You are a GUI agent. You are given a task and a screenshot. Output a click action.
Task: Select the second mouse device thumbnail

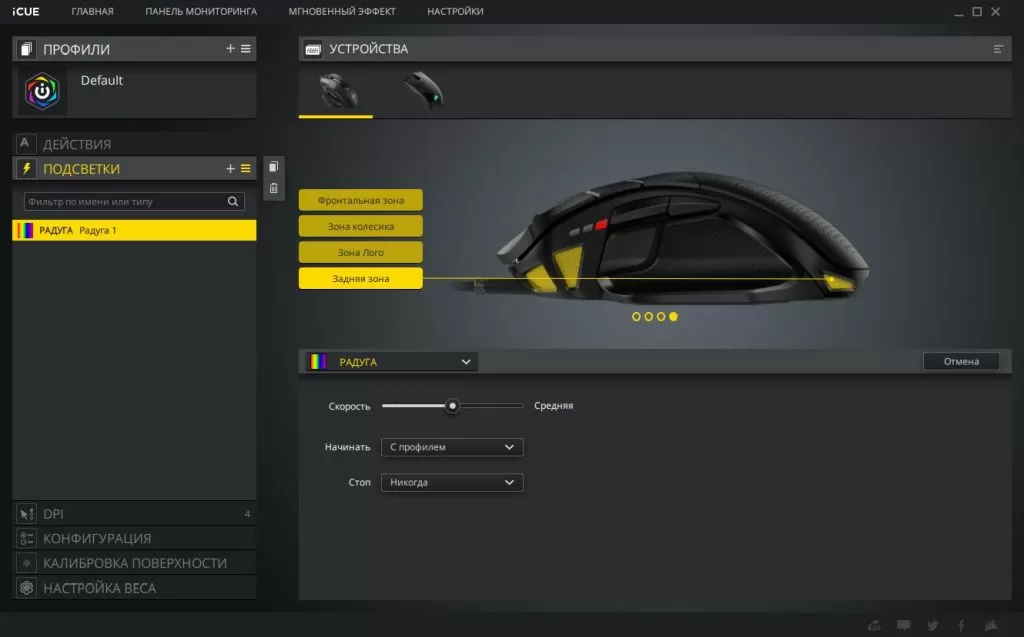point(424,91)
